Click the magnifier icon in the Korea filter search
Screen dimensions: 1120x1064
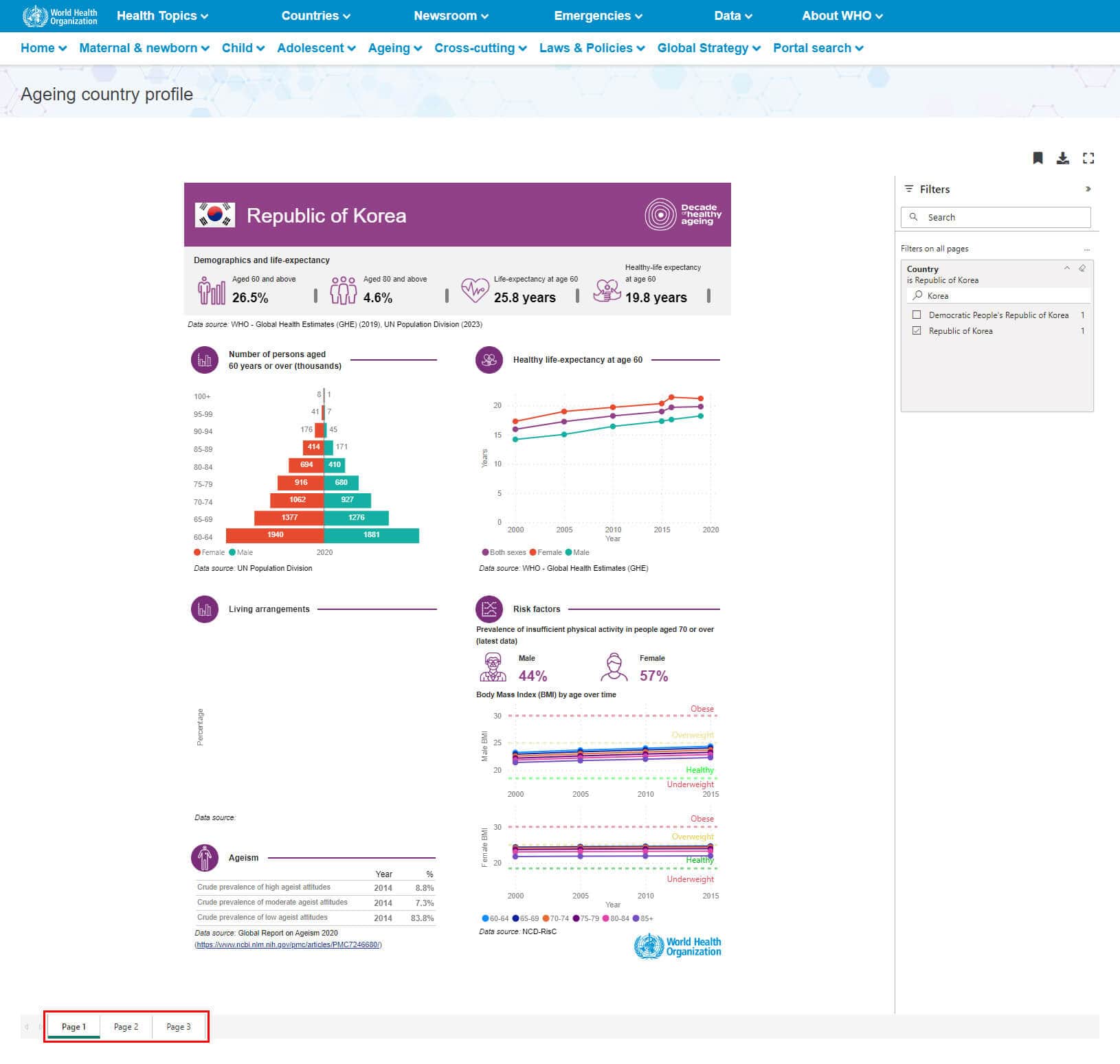click(917, 295)
